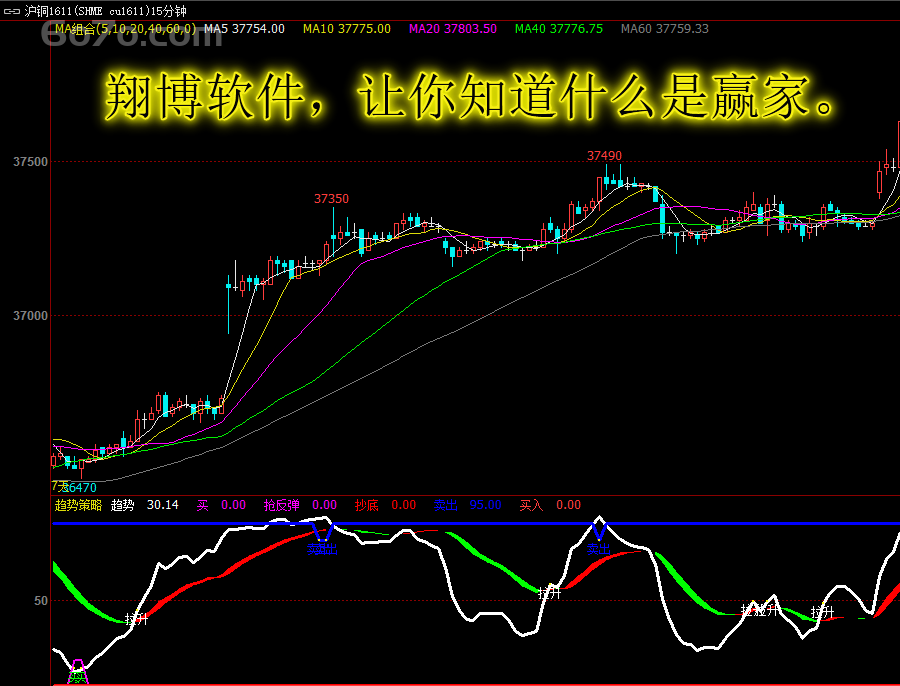The height and width of the screenshot is (686, 900).
Task: Select the 36470 low price annotation
Action: click(79, 488)
